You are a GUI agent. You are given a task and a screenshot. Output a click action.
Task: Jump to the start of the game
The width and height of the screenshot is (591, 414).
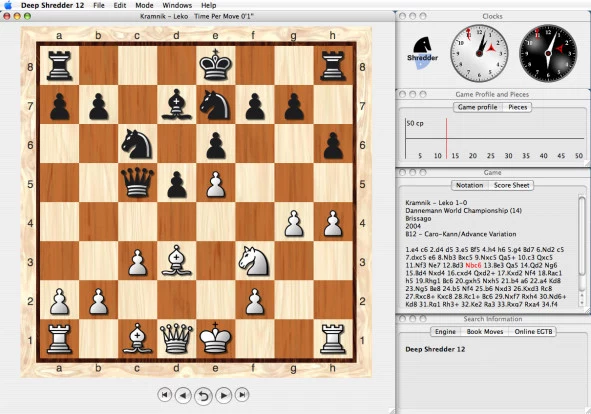point(164,395)
